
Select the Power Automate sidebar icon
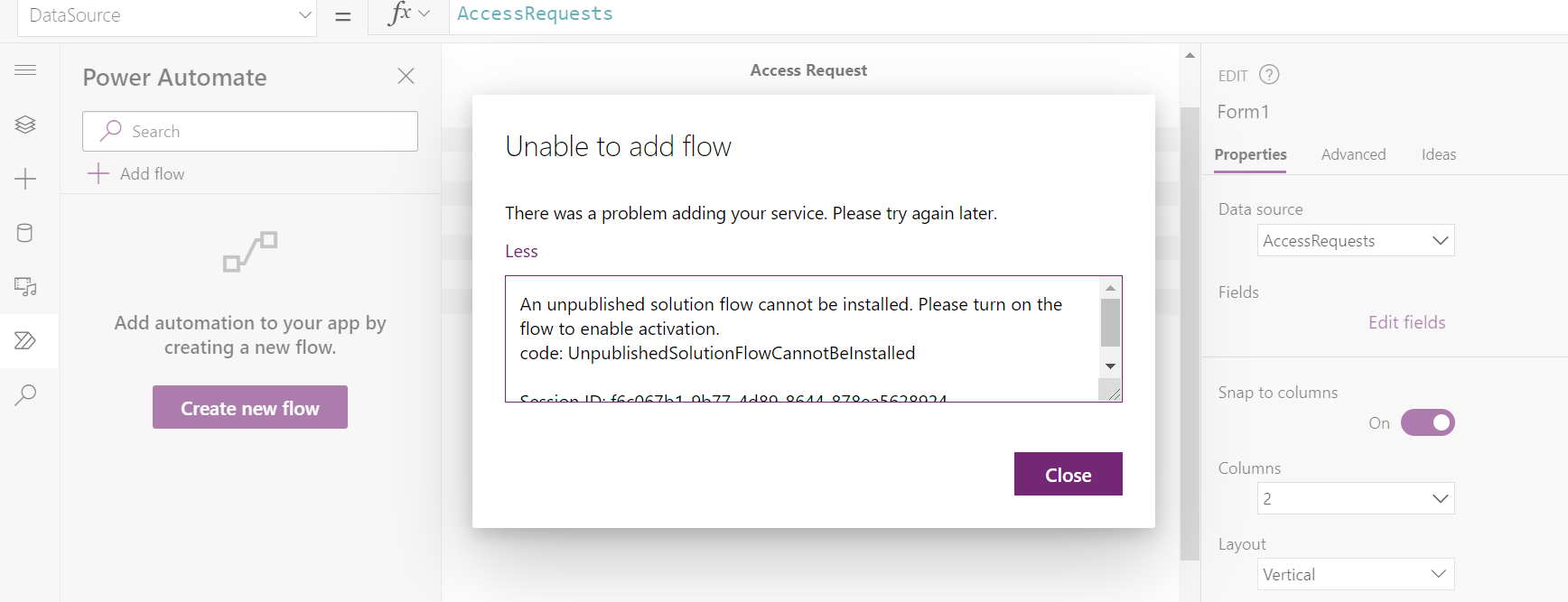point(25,340)
